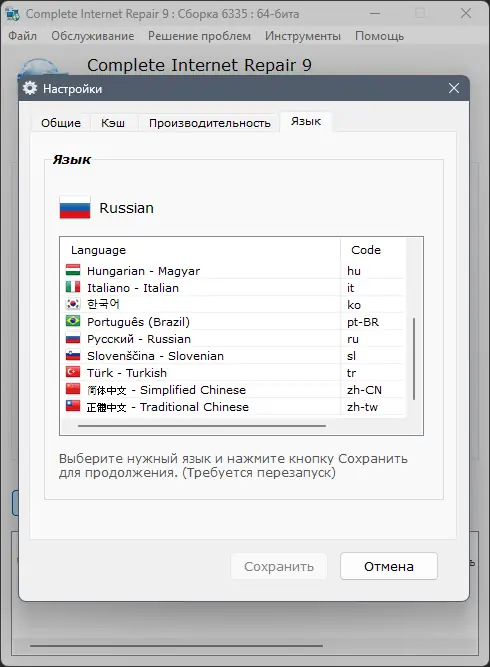Click the horizontal scrollbar of language list
490x667 pixels.
pyautogui.click(x=202, y=425)
